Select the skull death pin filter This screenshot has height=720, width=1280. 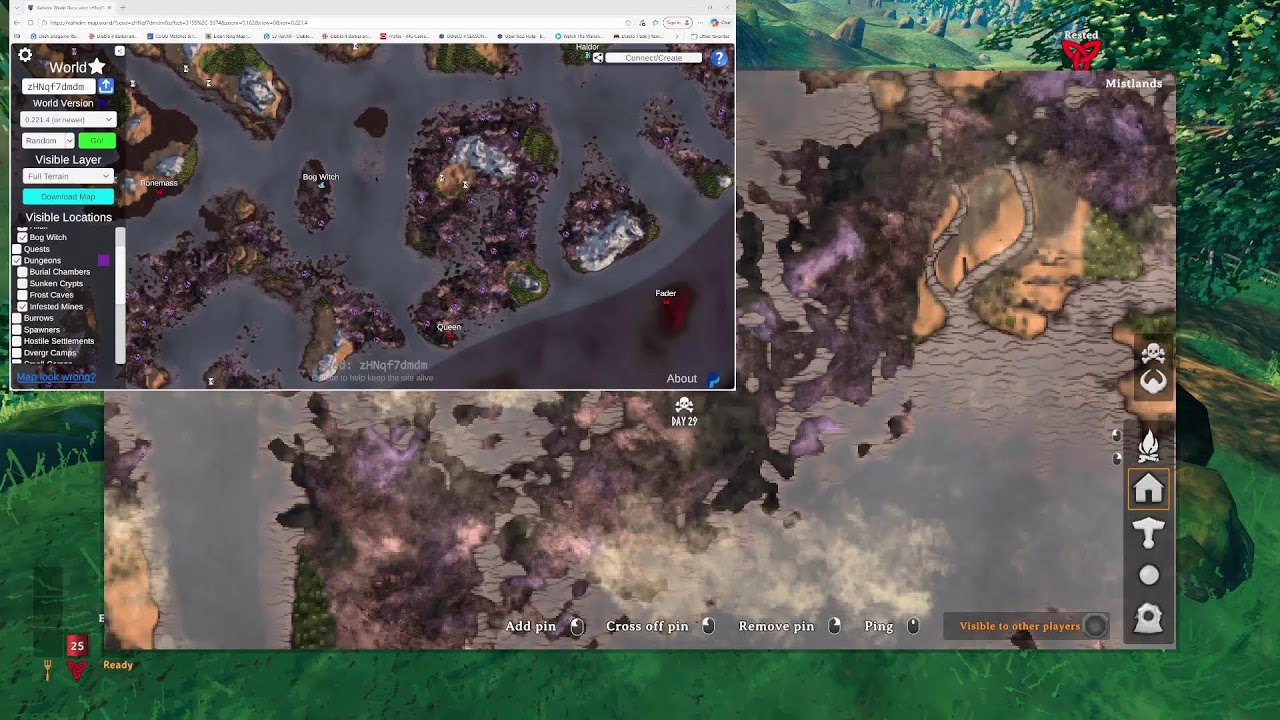1153,353
